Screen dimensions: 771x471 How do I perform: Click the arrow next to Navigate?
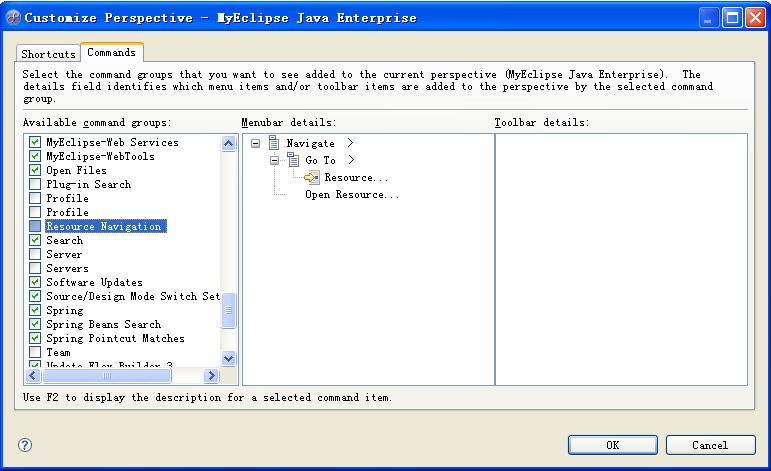(350, 143)
